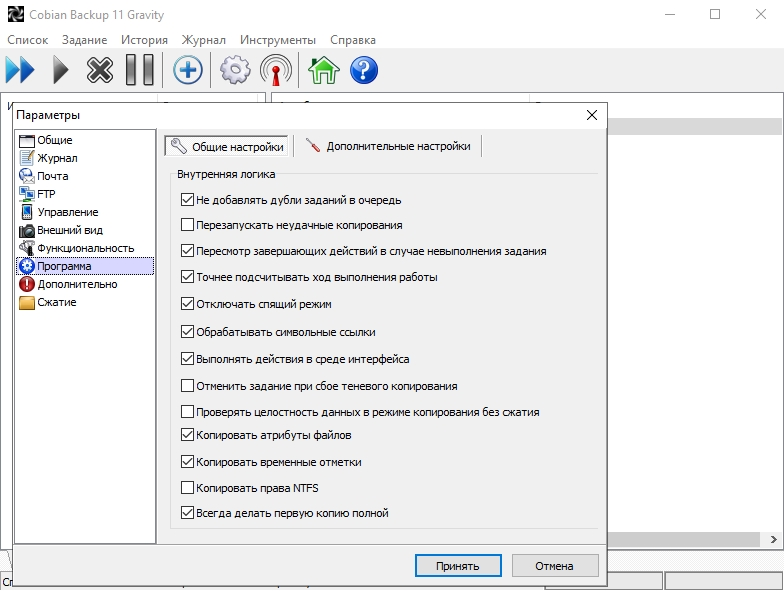Uncheck Копировать атрибуты файлов
The height and width of the screenshot is (591, 784).
click(187, 434)
